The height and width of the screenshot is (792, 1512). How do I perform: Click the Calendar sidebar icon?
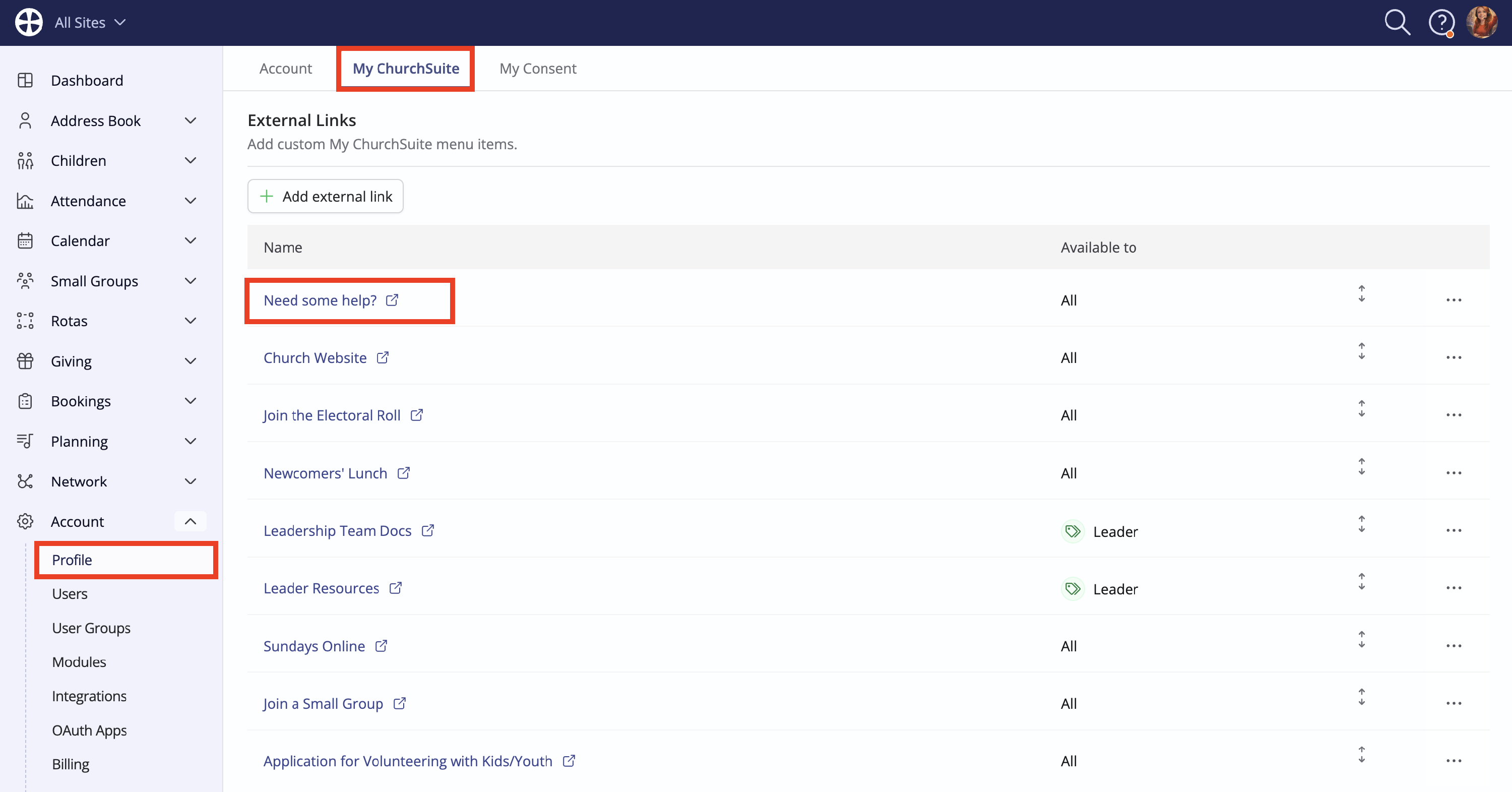click(x=25, y=240)
